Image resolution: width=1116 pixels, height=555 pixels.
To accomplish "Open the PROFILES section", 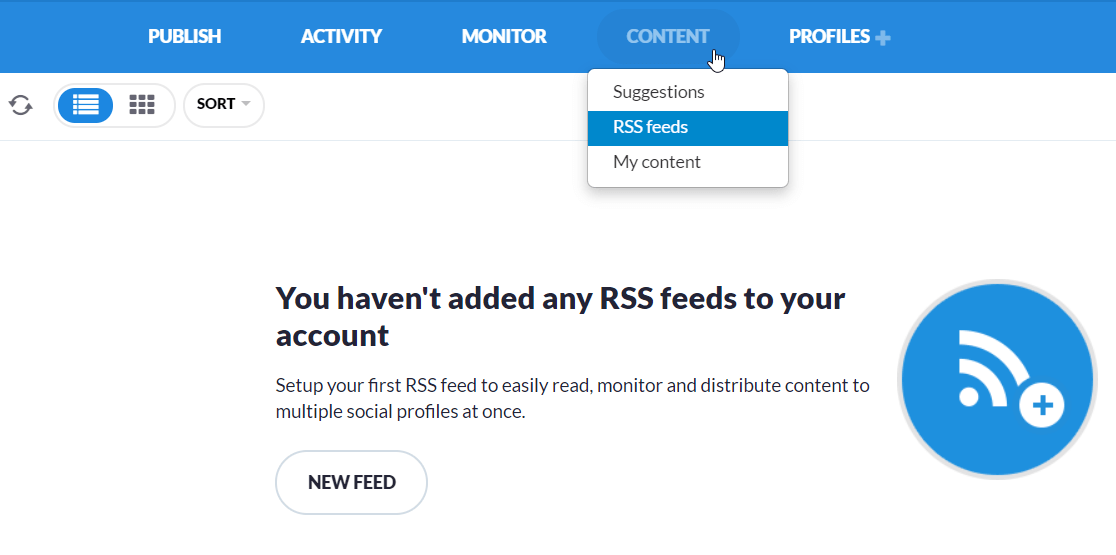I will point(829,36).
